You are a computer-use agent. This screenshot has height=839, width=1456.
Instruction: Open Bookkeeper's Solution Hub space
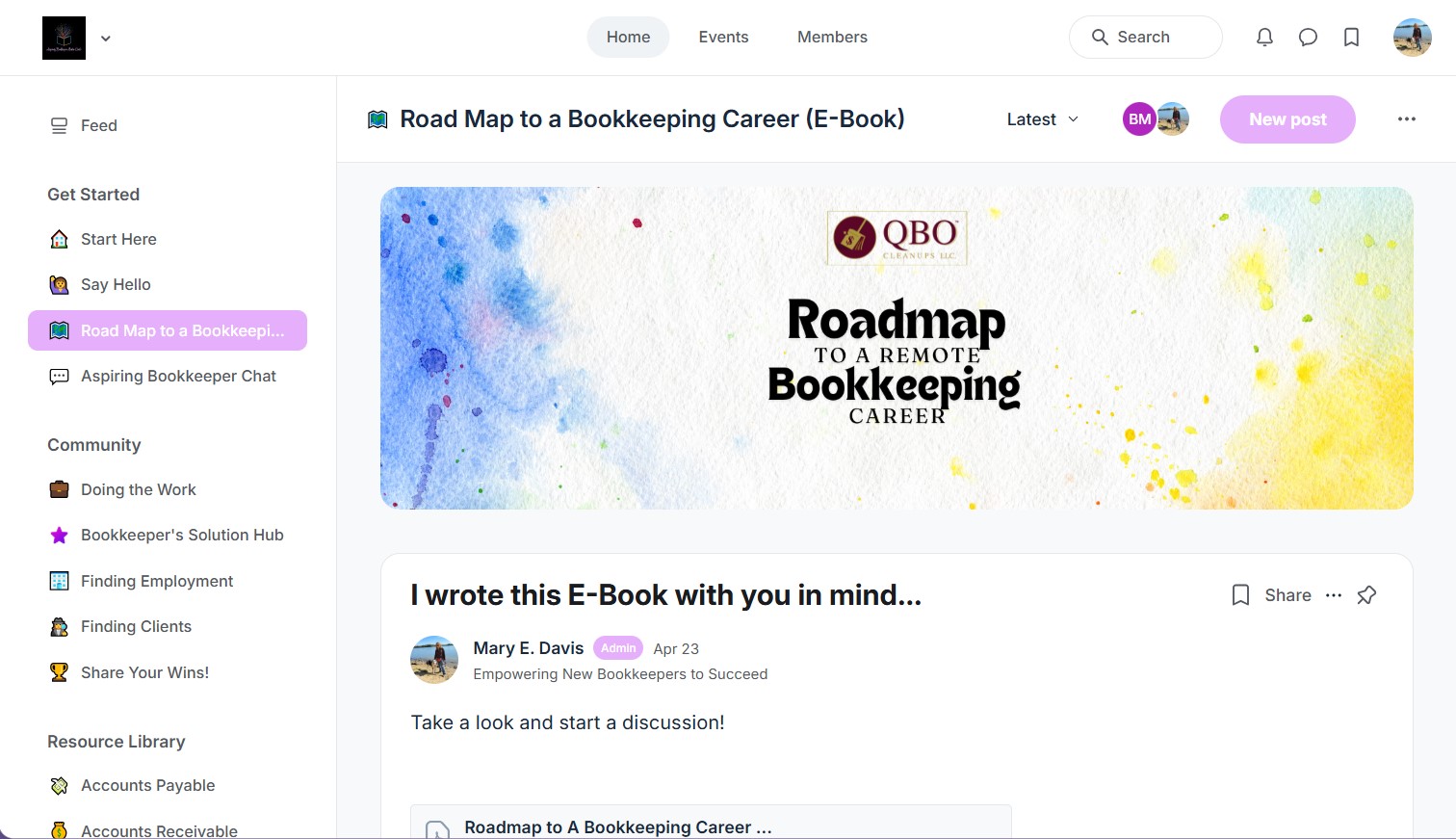[x=182, y=536]
